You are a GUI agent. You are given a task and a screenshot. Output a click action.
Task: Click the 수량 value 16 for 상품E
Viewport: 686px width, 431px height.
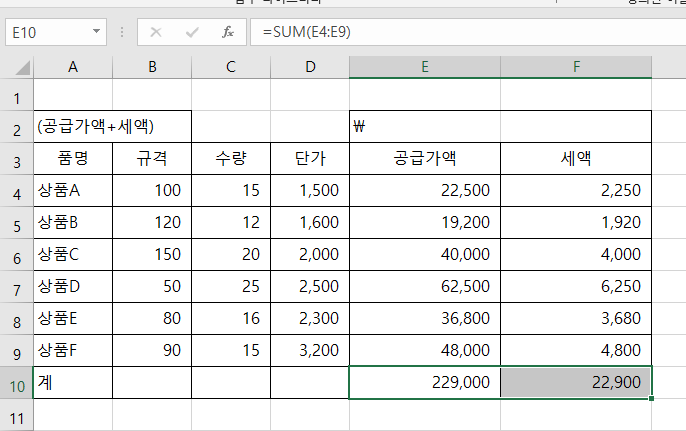[231, 318]
